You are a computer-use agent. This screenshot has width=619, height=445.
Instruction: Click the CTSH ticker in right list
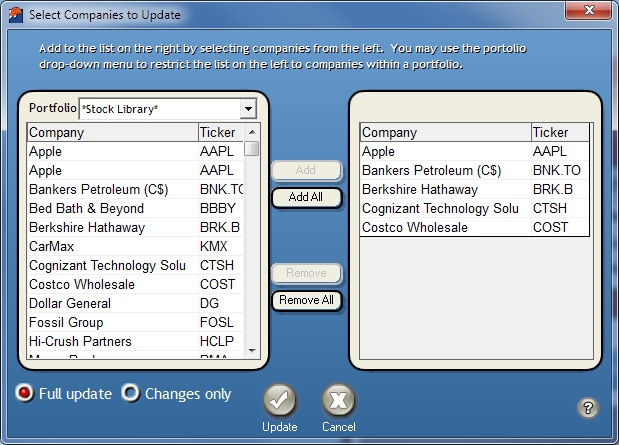point(560,208)
